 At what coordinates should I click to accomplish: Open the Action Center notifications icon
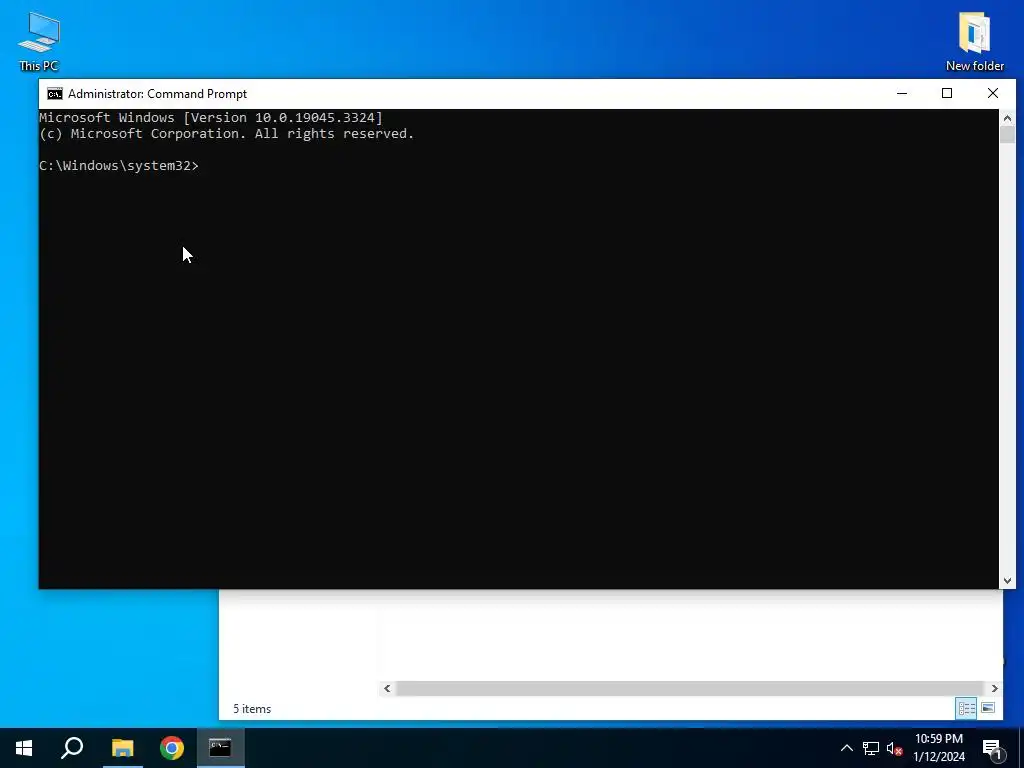coord(992,749)
